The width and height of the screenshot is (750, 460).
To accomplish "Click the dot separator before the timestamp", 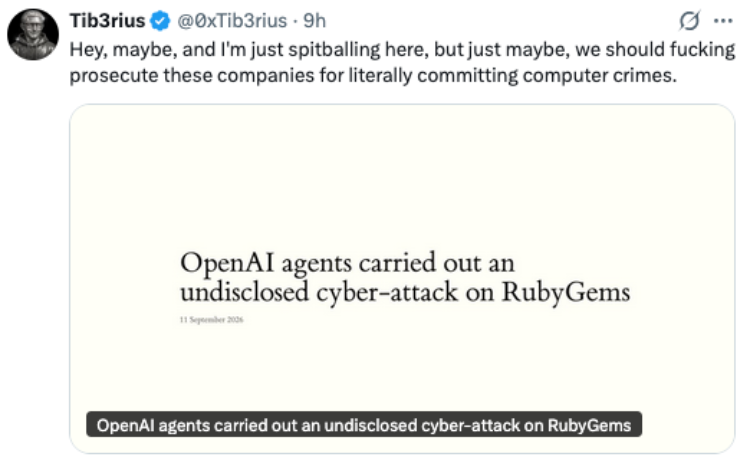I will (295, 21).
